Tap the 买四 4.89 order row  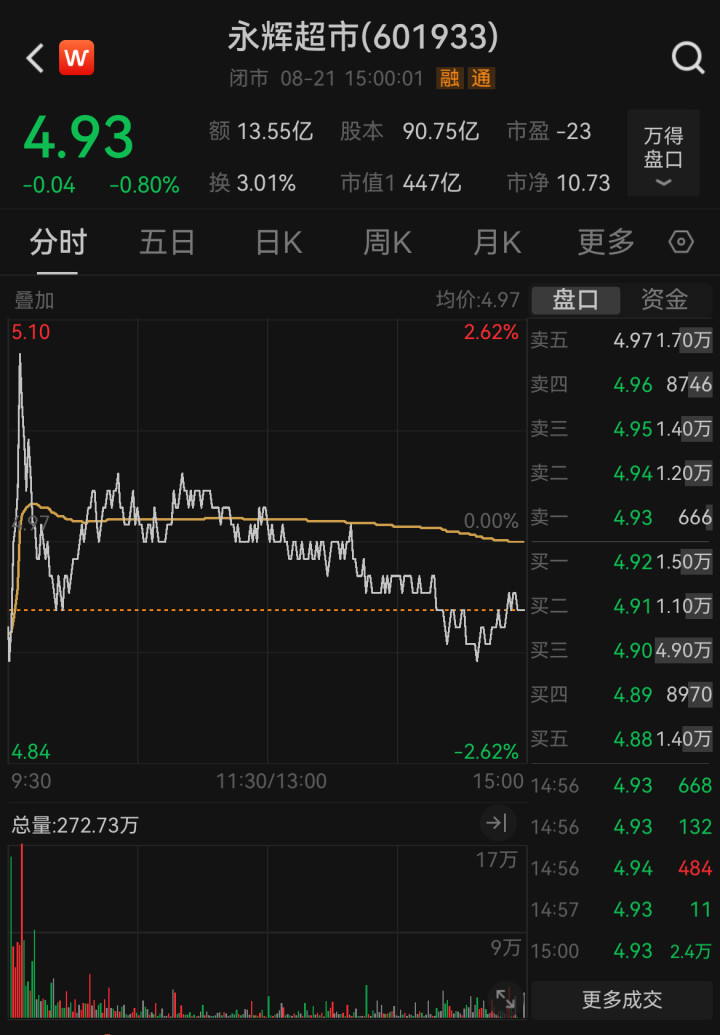pyautogui.click(x=621, y=694)
